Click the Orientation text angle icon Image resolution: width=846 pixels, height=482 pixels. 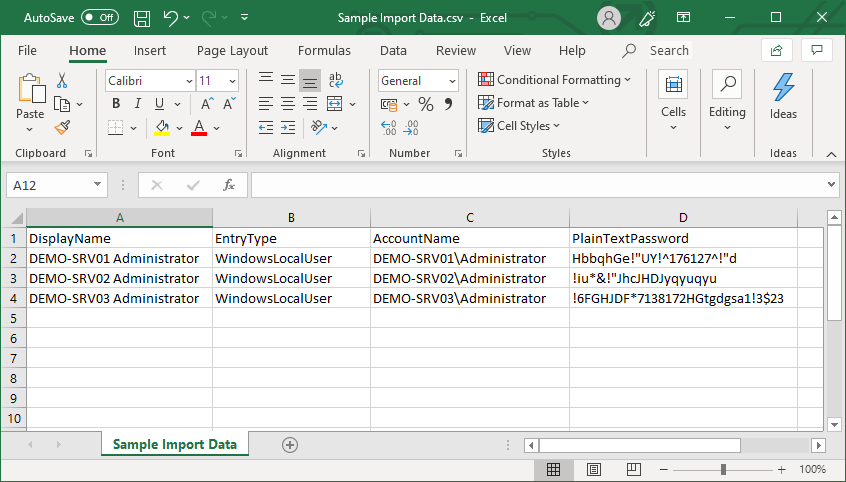click(319, 128)
